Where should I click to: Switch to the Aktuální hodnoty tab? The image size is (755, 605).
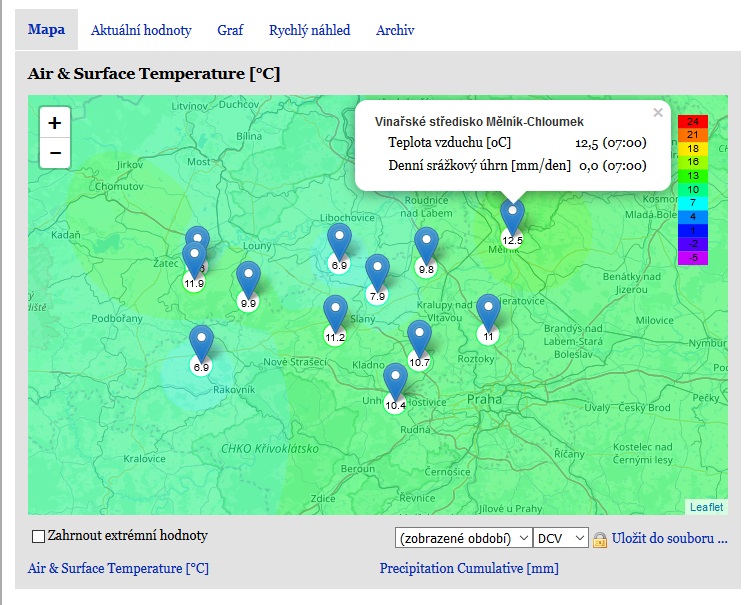pos(141,30)
